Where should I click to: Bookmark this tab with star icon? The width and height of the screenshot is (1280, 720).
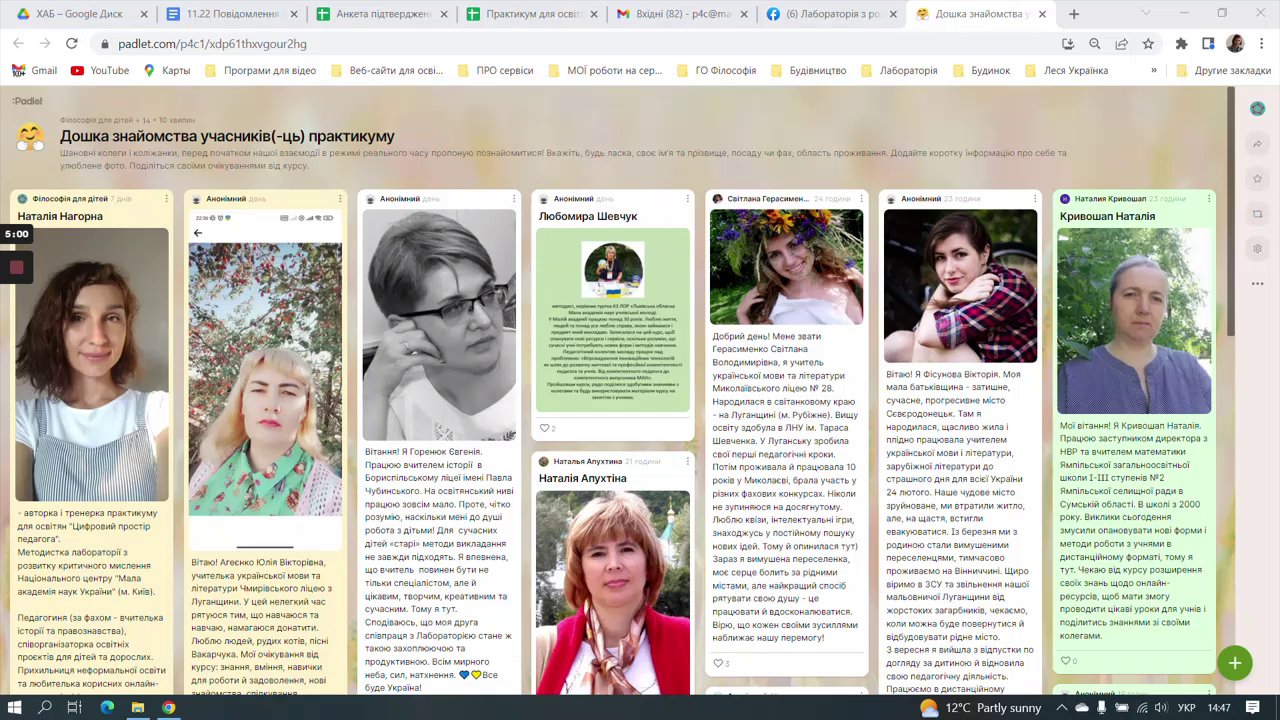pos(1148,44)
